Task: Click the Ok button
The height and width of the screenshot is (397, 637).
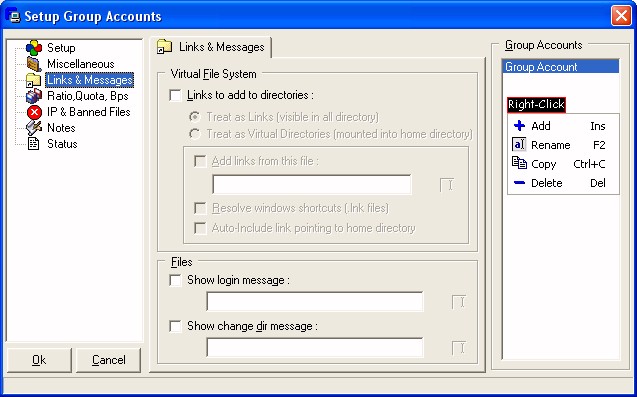Action: 39,360
